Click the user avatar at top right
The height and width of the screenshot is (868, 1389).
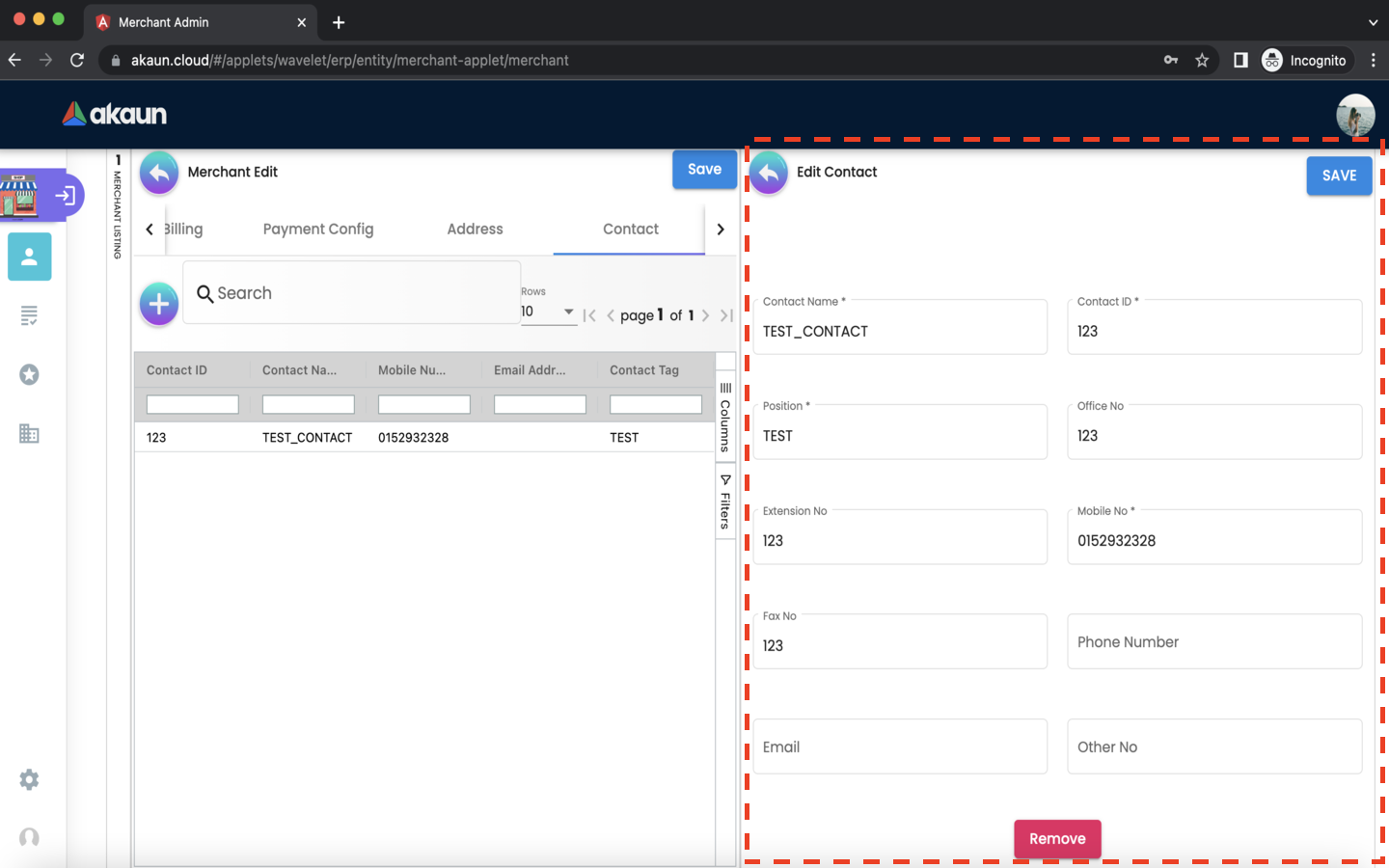1354,115
